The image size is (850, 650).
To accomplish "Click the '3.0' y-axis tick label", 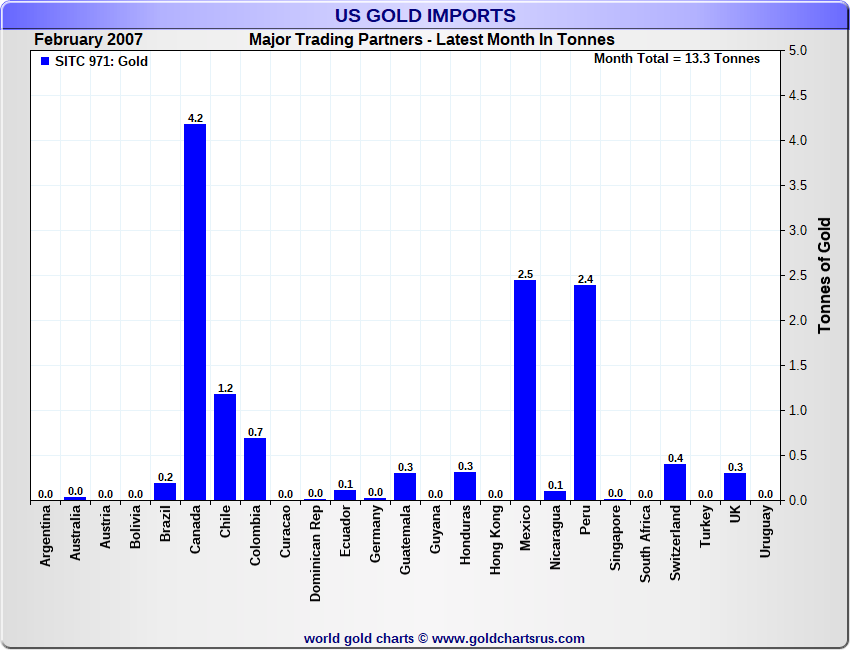I will pos(798,230).
